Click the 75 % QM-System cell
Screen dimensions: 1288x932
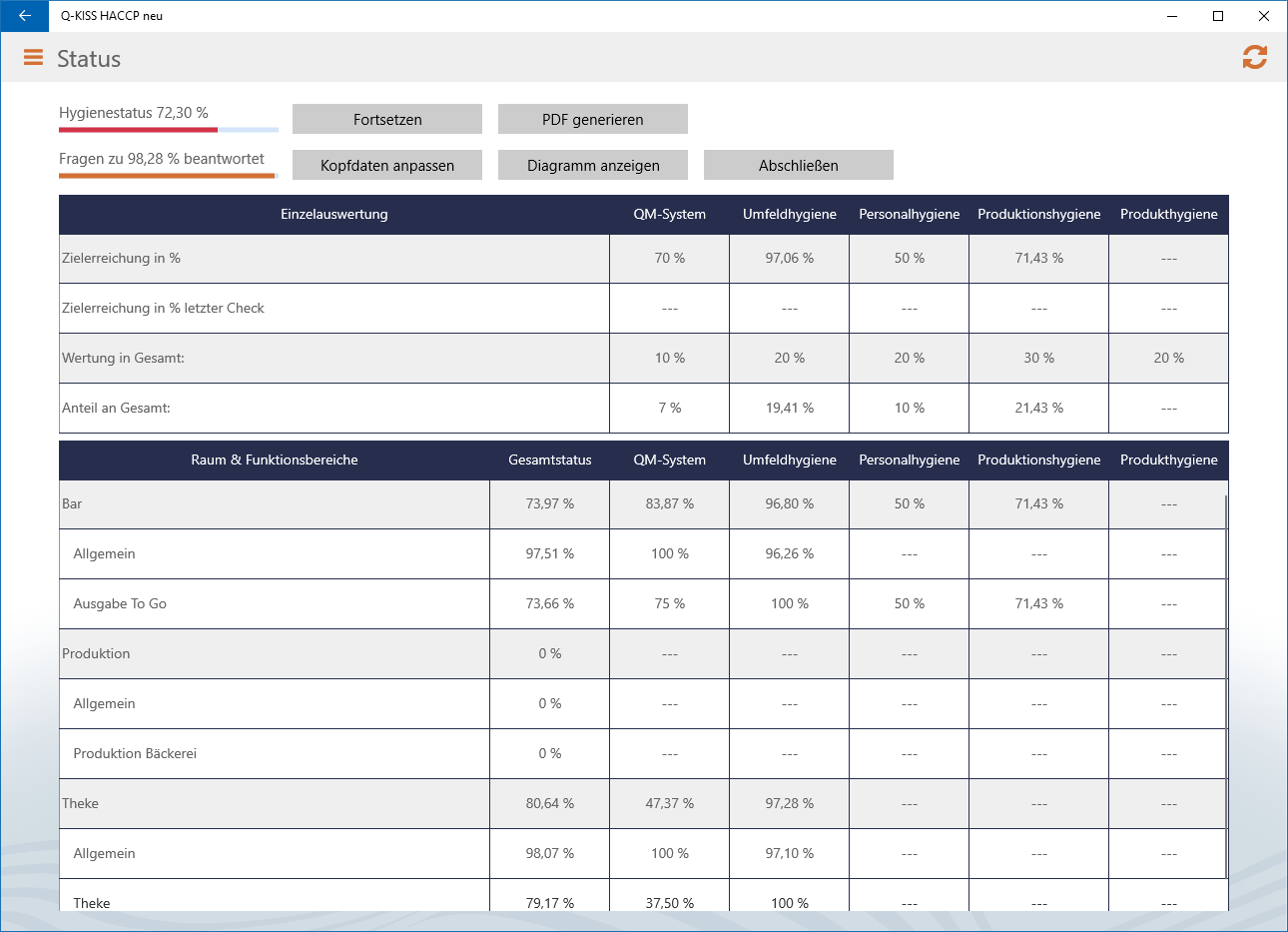[x=670, y=603]
